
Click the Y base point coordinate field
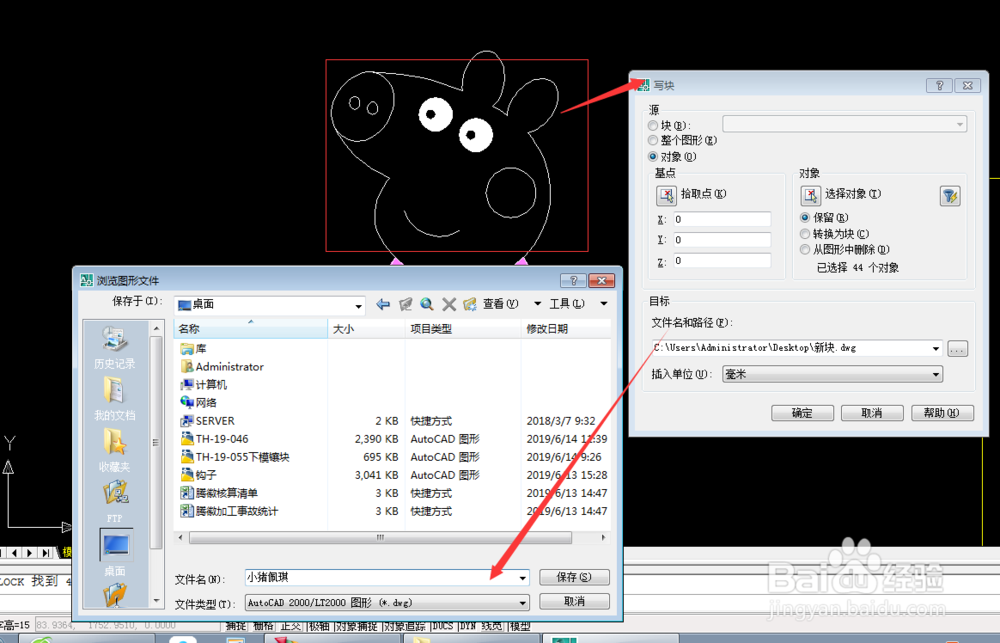(x=722, y=240)
